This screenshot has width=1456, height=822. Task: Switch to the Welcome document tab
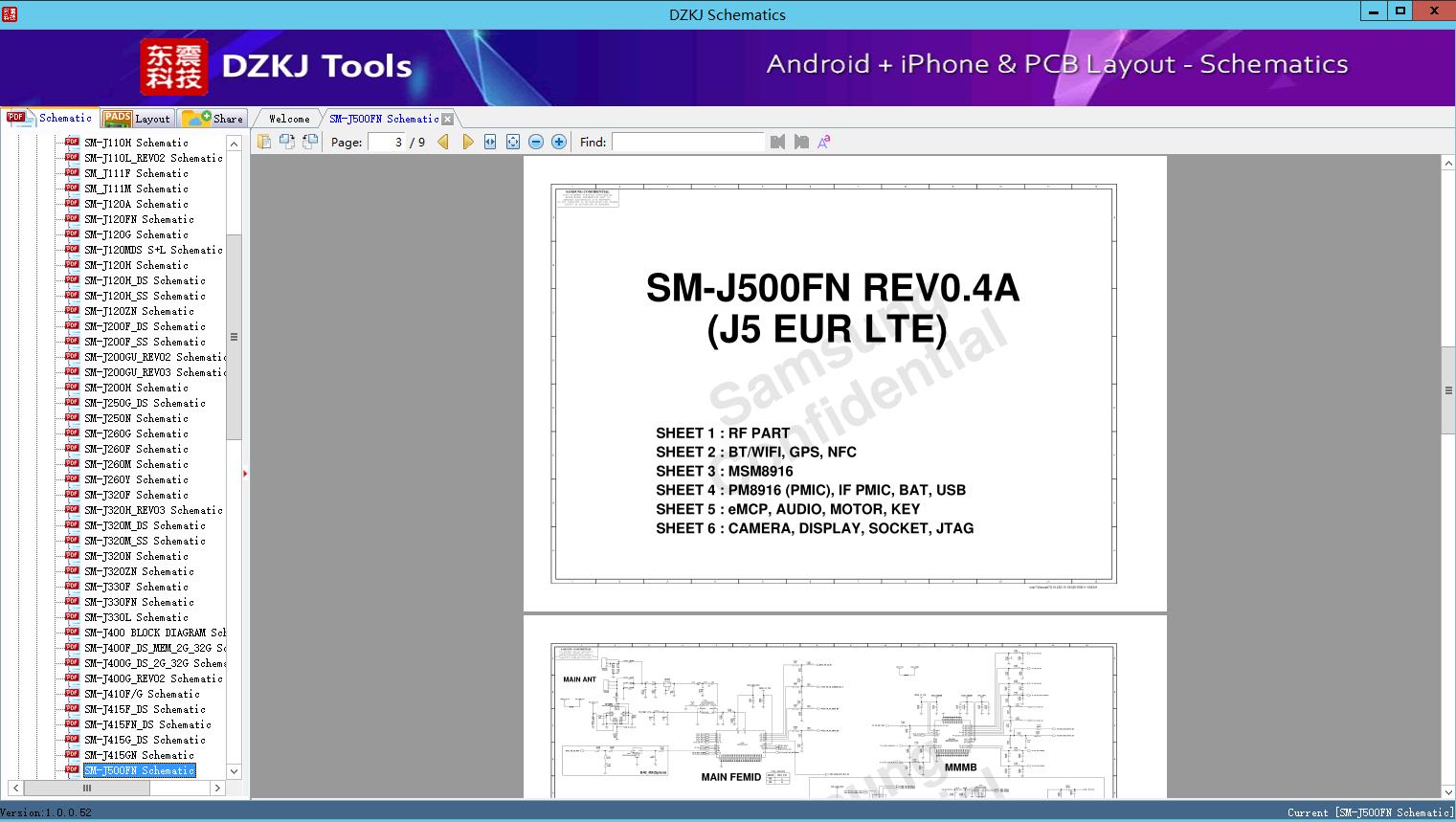coord(289,119)
